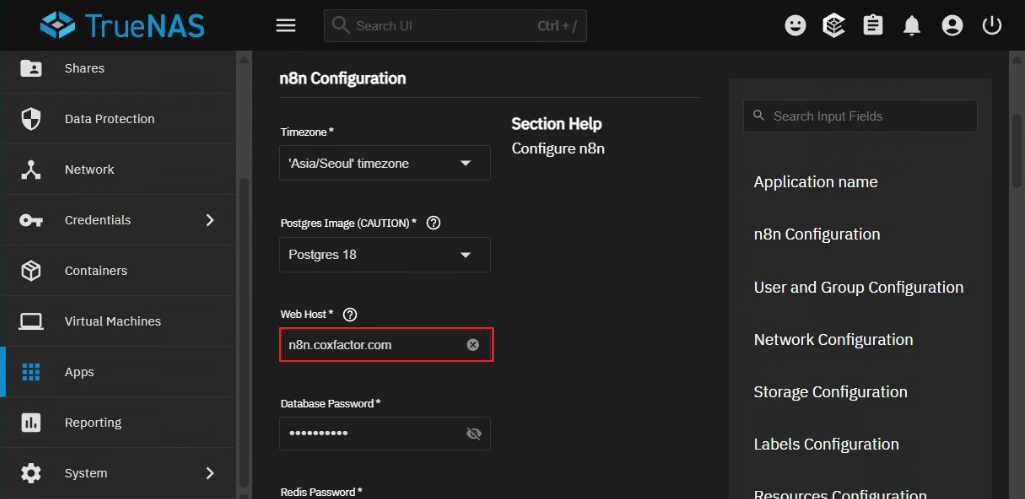Open the Postgres Image dropdown
The height and width of the screenshot is (499, 1025).
click(x=385, y=254)
